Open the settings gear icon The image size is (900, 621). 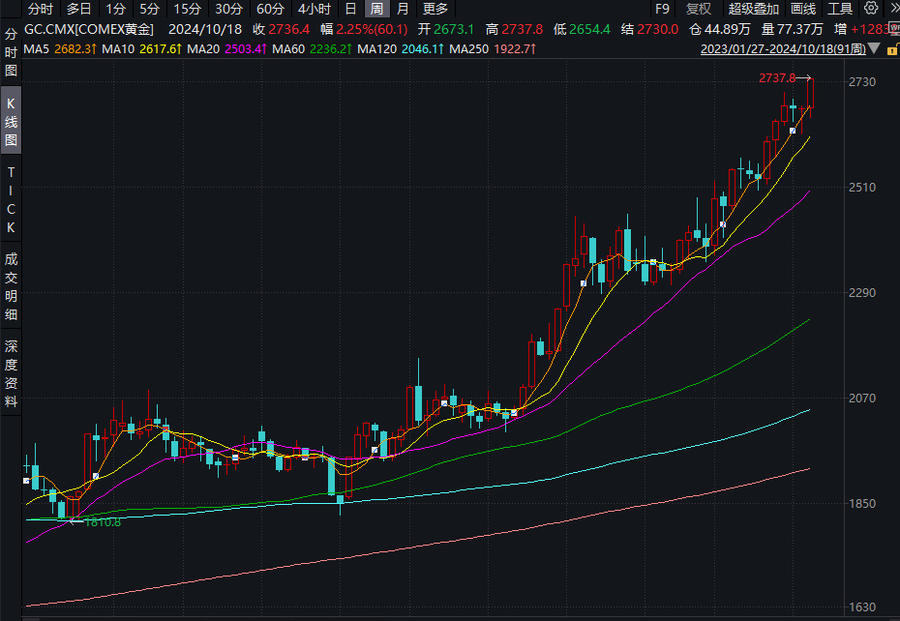(870, 9)
